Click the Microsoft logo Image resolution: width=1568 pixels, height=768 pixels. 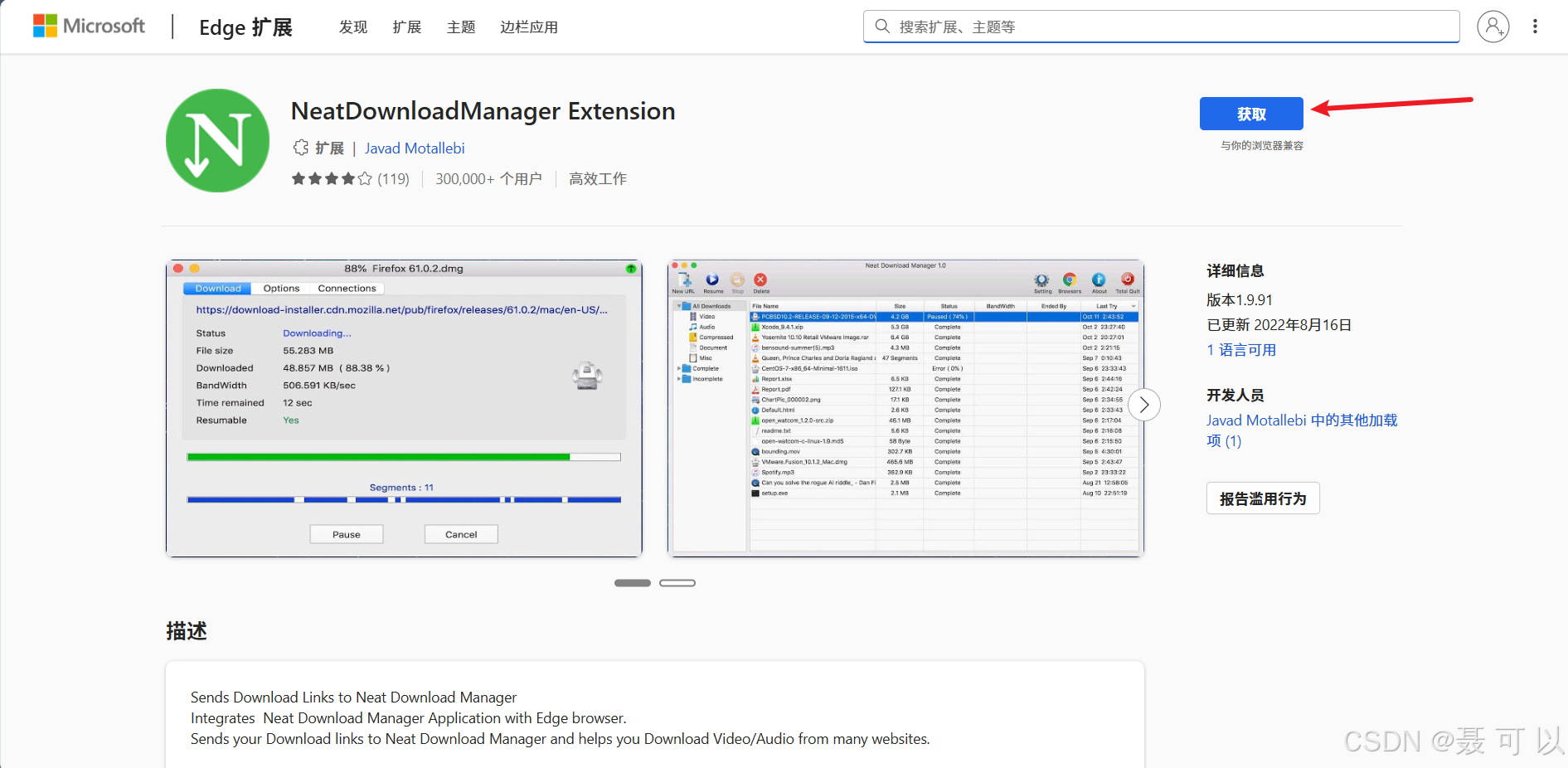[89, 26]
